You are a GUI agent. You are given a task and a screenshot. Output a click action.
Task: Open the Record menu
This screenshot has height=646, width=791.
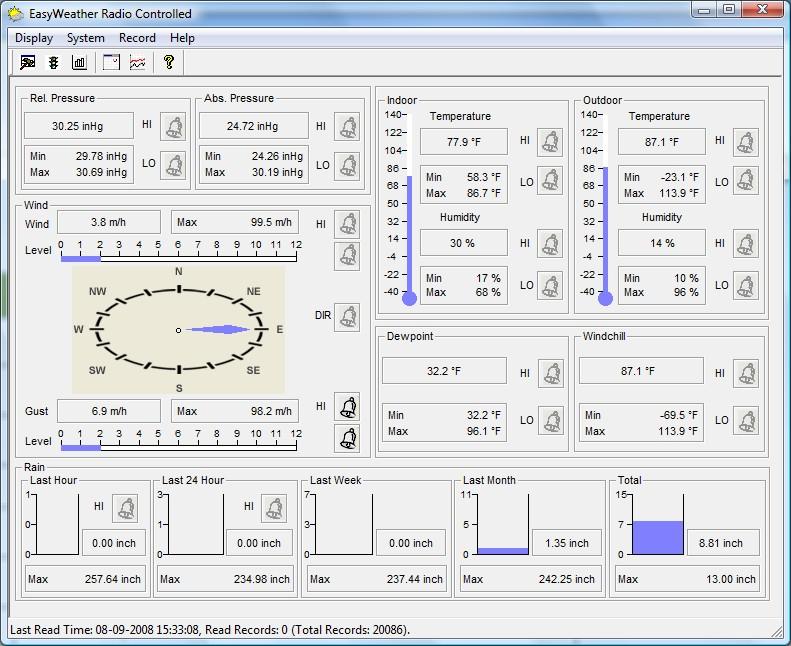(137, 38)
